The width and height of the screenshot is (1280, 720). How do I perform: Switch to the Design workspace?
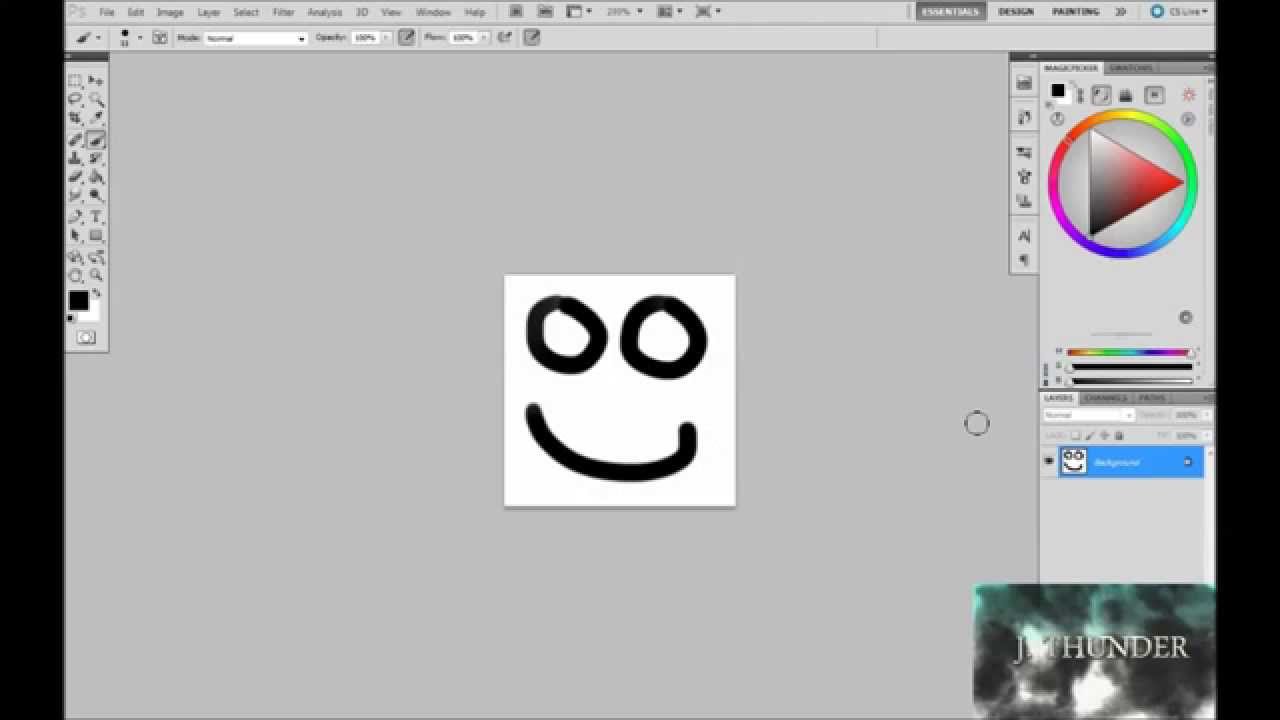[x=1016, y=11]
